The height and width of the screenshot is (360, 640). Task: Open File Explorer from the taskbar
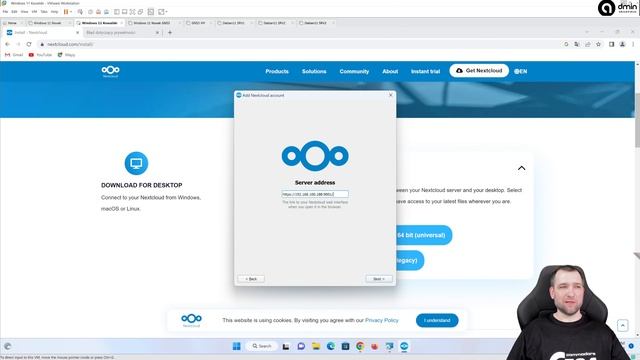[316, 346]
